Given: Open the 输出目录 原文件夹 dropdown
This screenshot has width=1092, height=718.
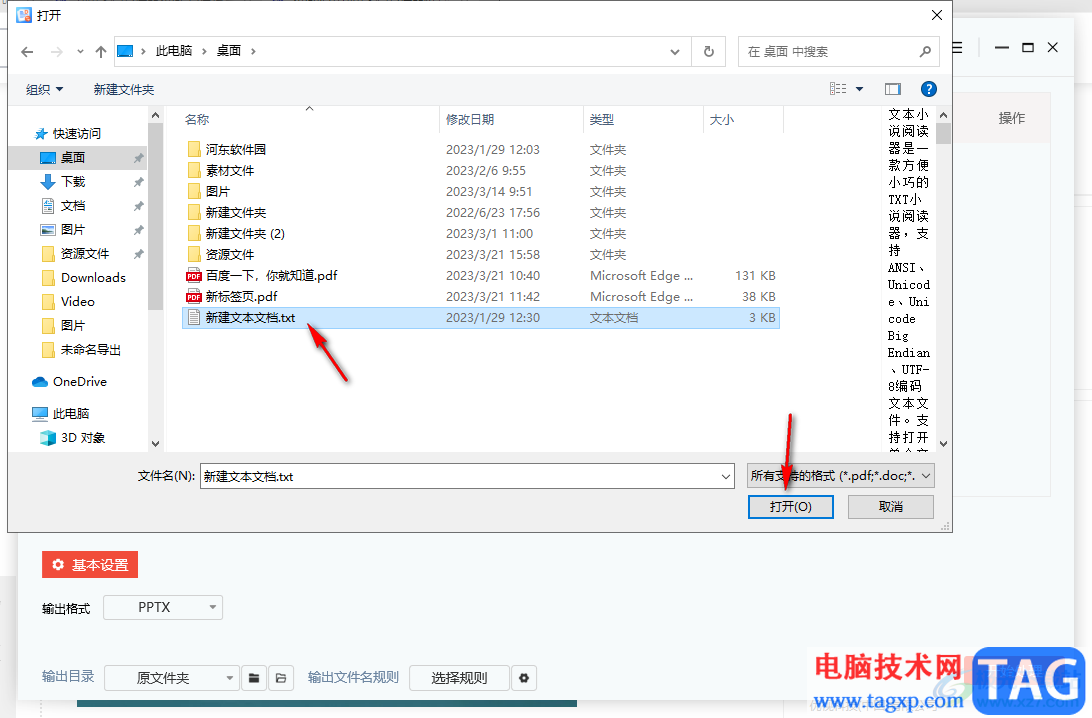Looking at the screenshot, I should tap(172, 678).
